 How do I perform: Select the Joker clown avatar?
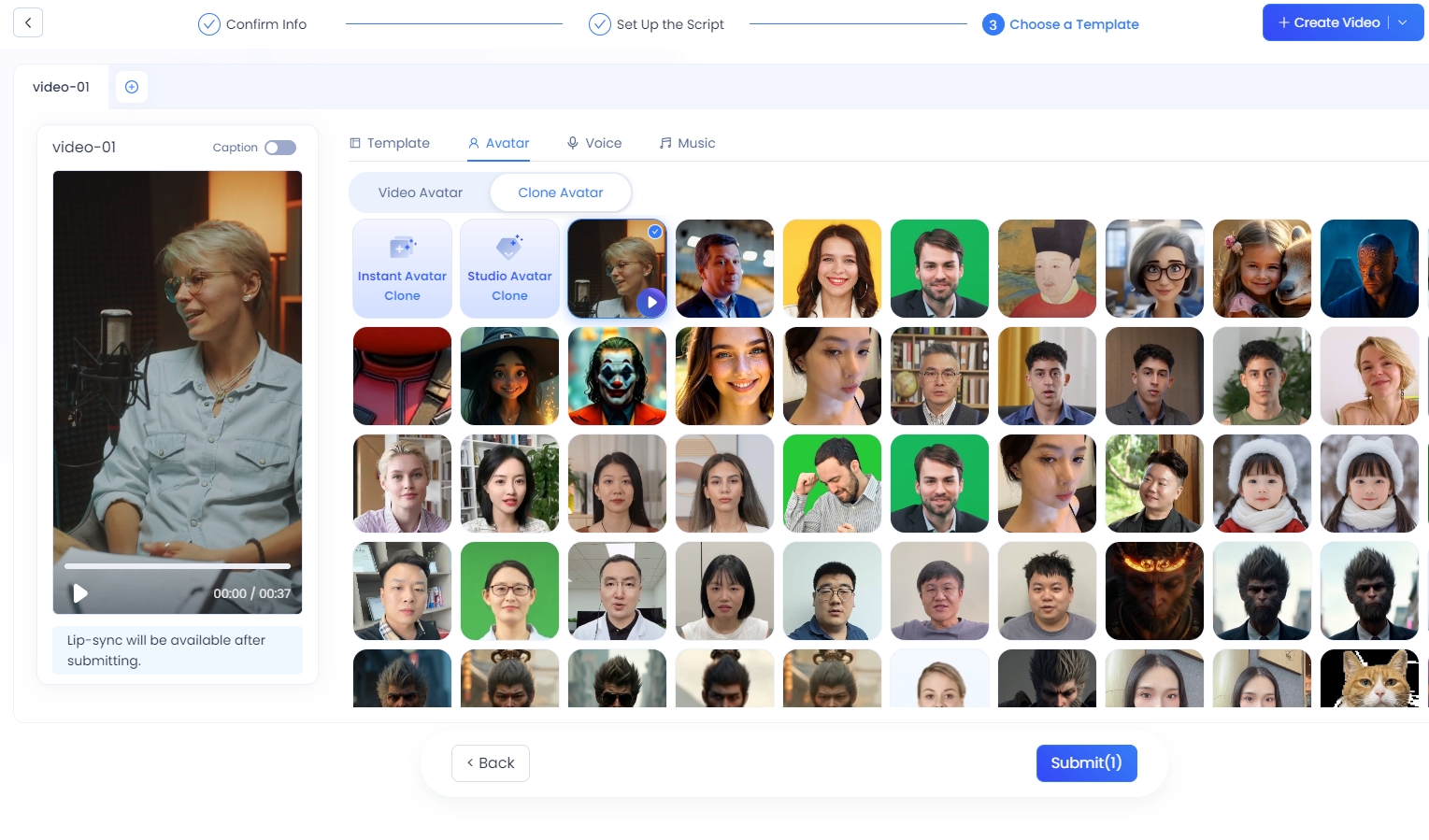tap(617, 377)
